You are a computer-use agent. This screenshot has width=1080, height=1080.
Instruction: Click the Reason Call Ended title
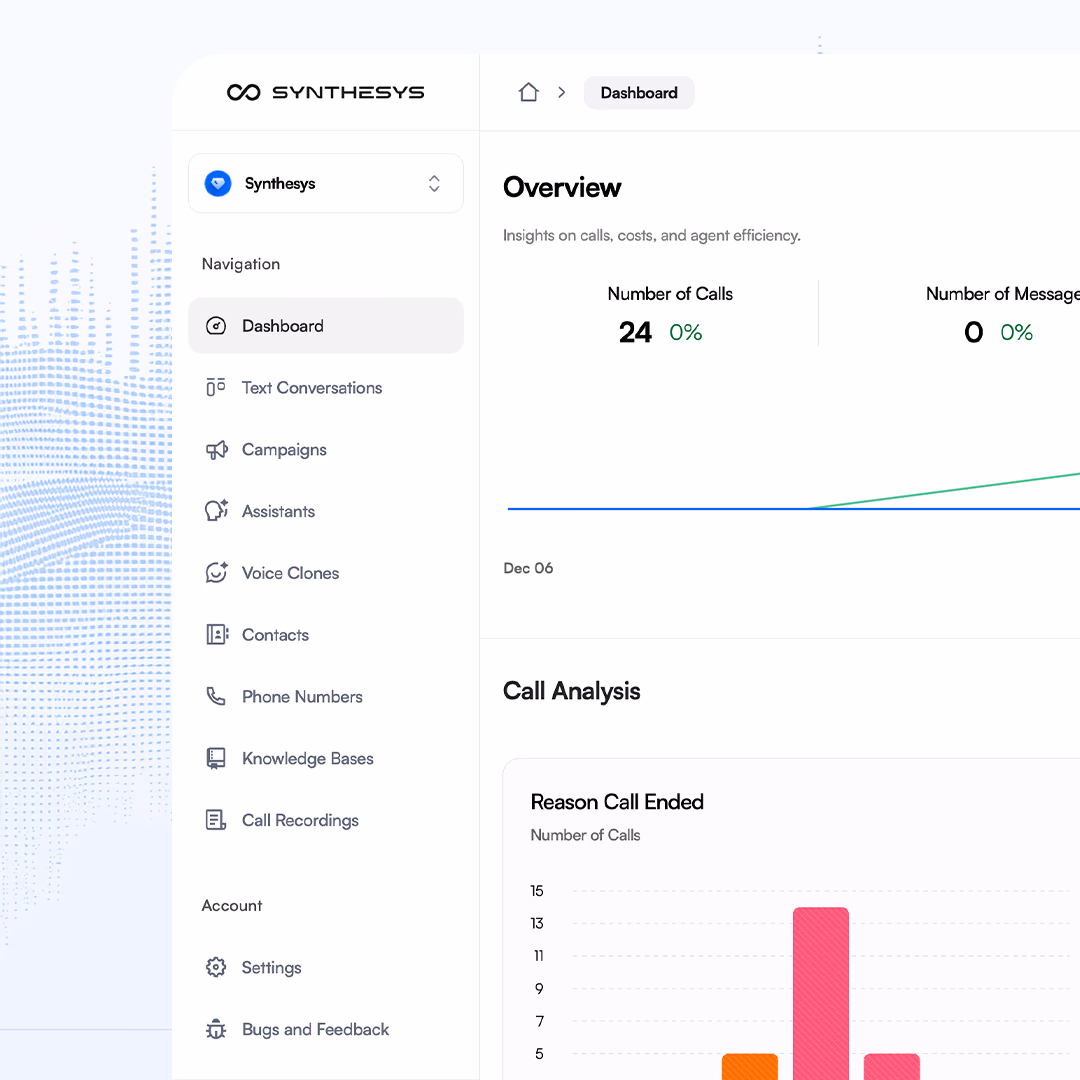(x=616, y=802)
